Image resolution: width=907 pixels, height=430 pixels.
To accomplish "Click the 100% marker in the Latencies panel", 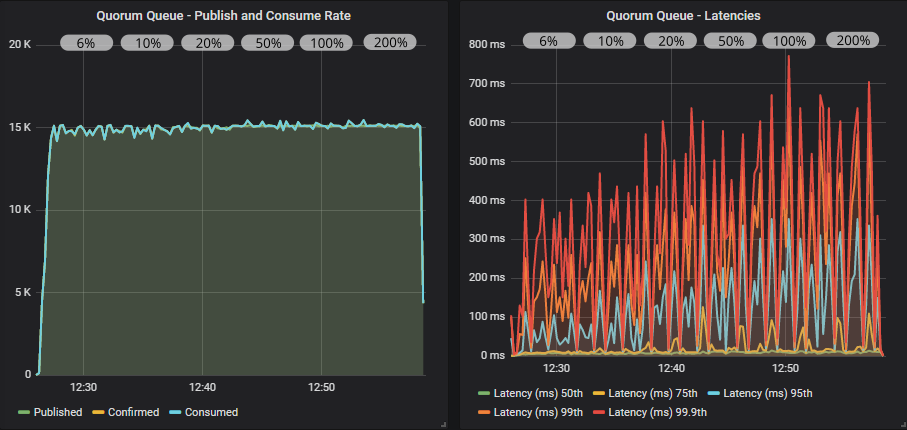I will point(790,41).
